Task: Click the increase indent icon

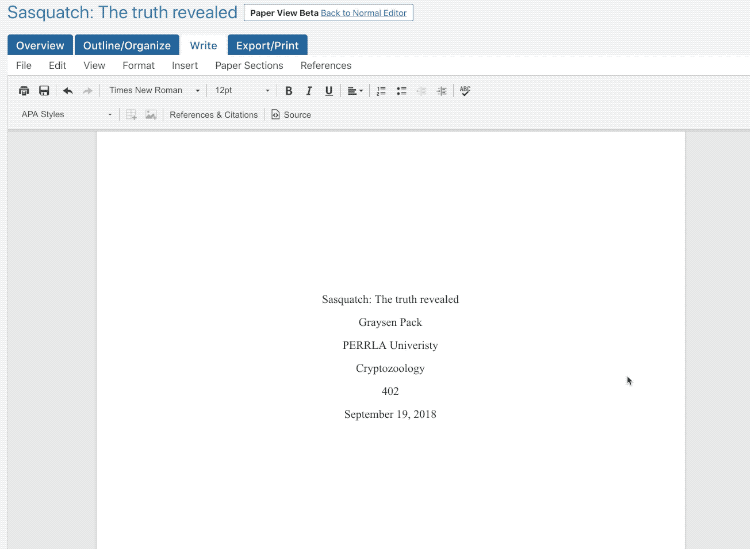Action: point(441,90)
